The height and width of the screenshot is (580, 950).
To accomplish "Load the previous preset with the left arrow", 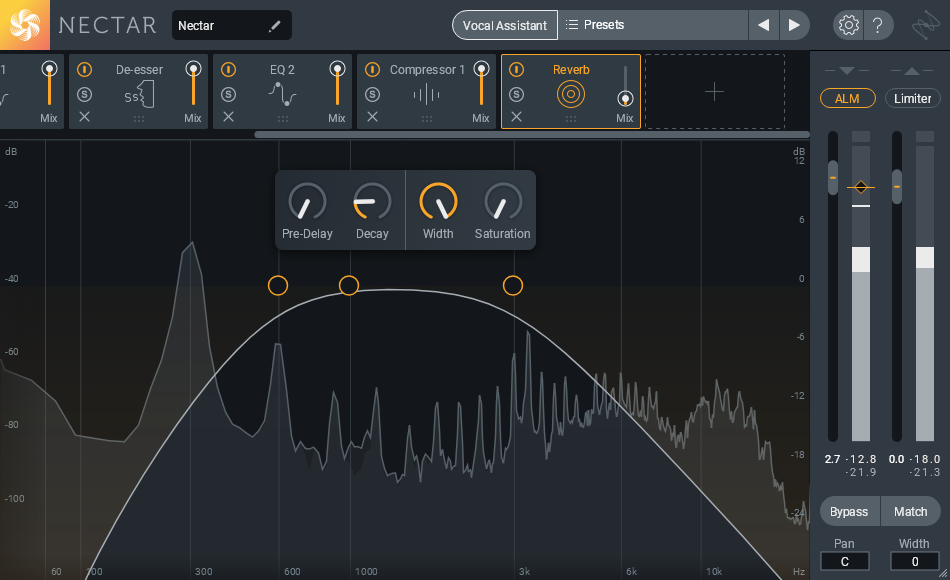I will coord(763,25).
